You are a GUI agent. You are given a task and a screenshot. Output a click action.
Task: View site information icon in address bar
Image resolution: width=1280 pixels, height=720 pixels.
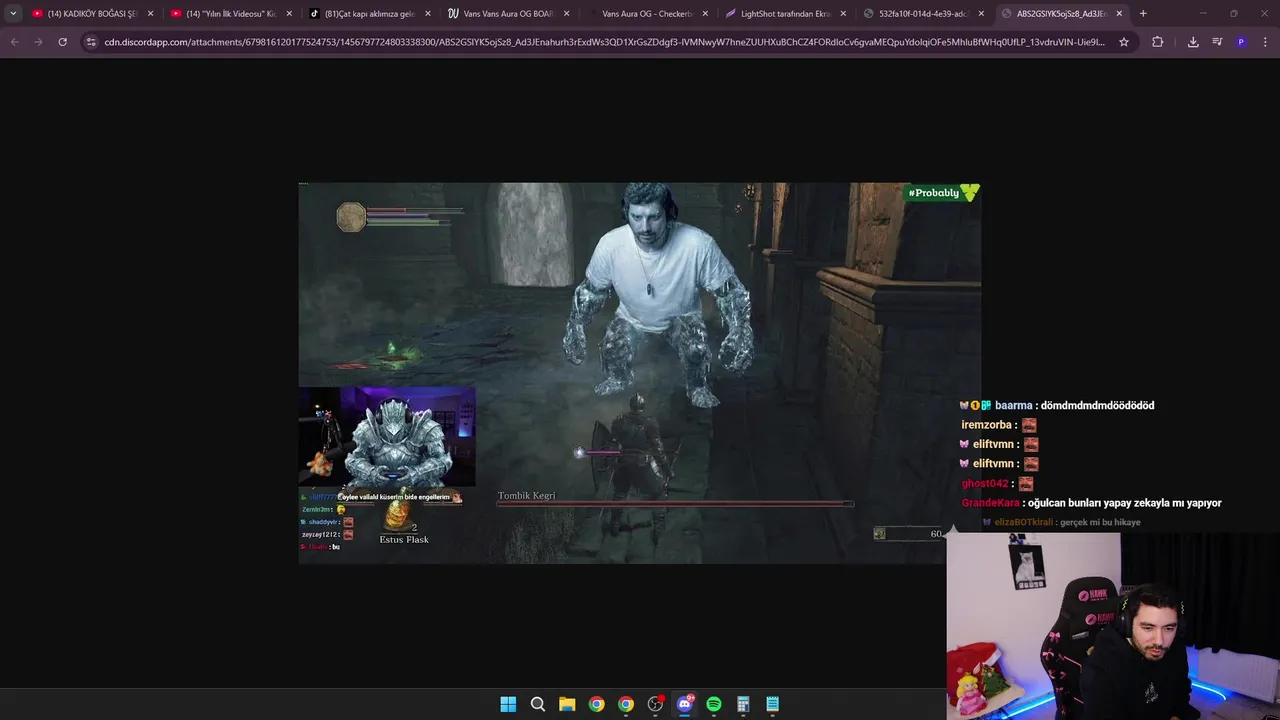coord(91,42)
